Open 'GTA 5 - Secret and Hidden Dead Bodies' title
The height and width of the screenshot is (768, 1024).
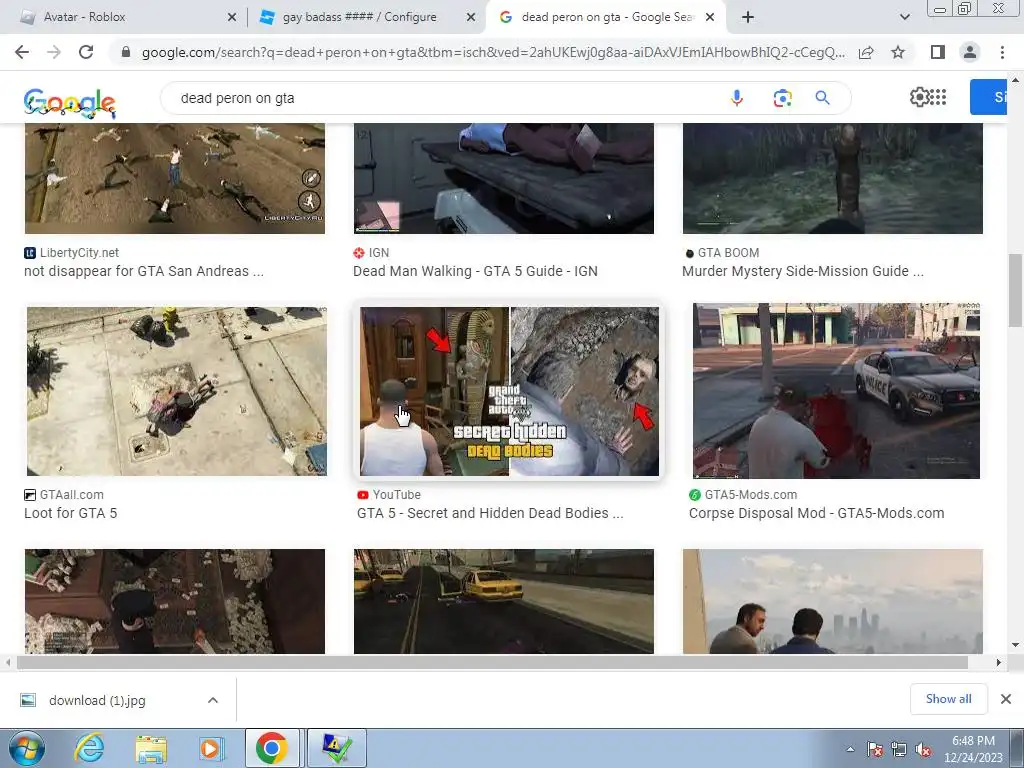point(490,513)
